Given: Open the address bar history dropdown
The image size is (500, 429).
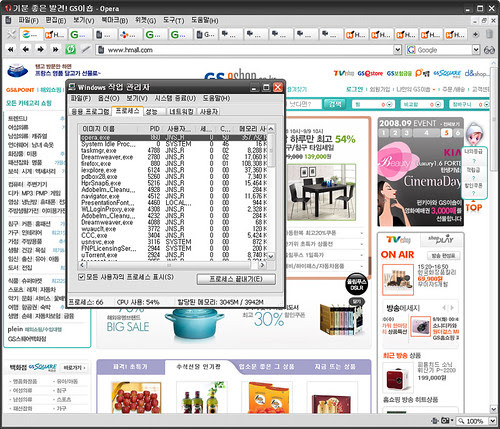Looking at the screenshot, I should click(x=397, y=50).
